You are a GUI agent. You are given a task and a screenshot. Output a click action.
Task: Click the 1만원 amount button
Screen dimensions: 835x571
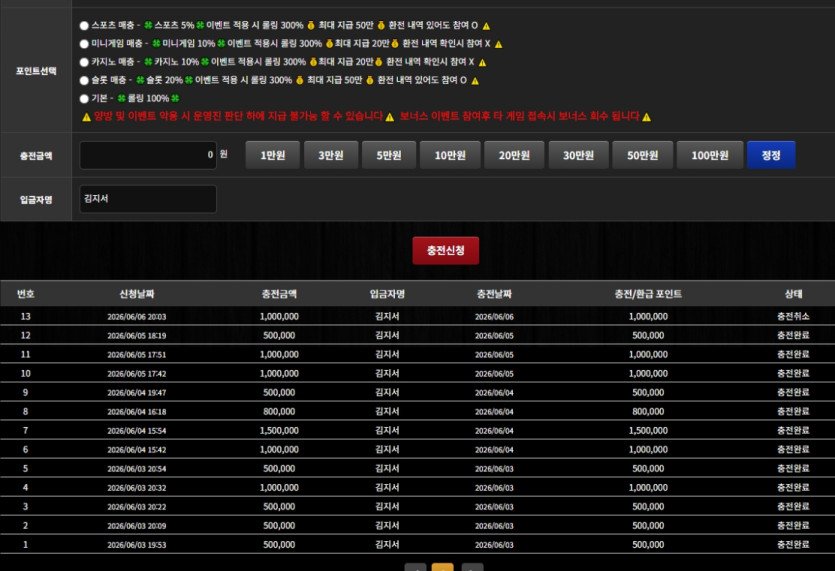pyautogui.click(x=273, y=155)
